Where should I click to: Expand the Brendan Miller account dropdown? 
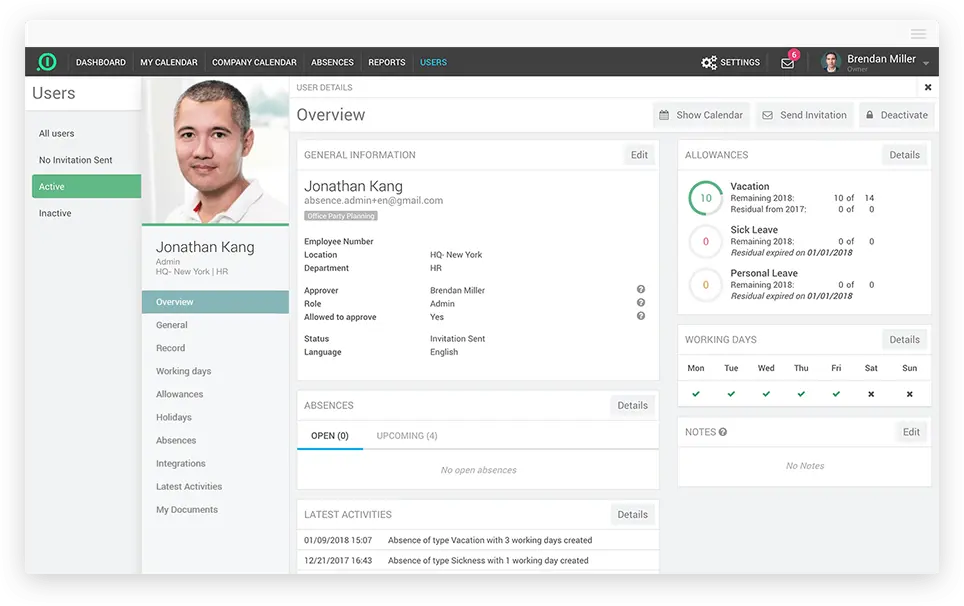tap(926, 63)
